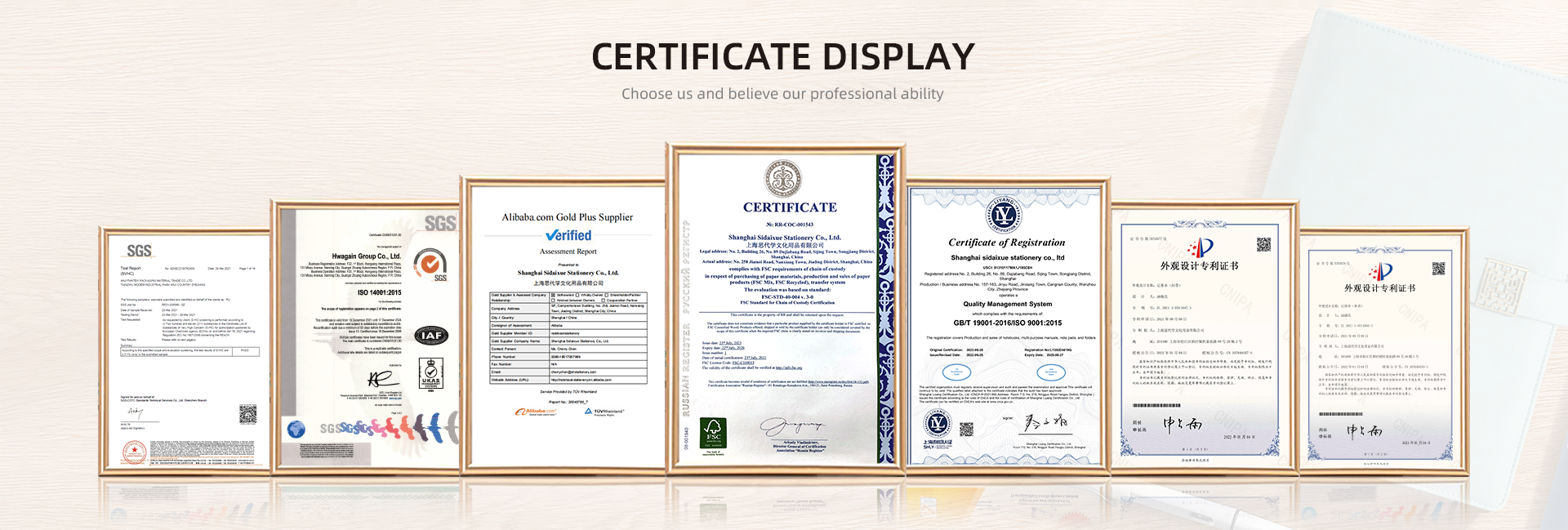Screen dimensions: 1568x530
Task: Click the QR code on SGS report
Action: [x=247, y=415]
